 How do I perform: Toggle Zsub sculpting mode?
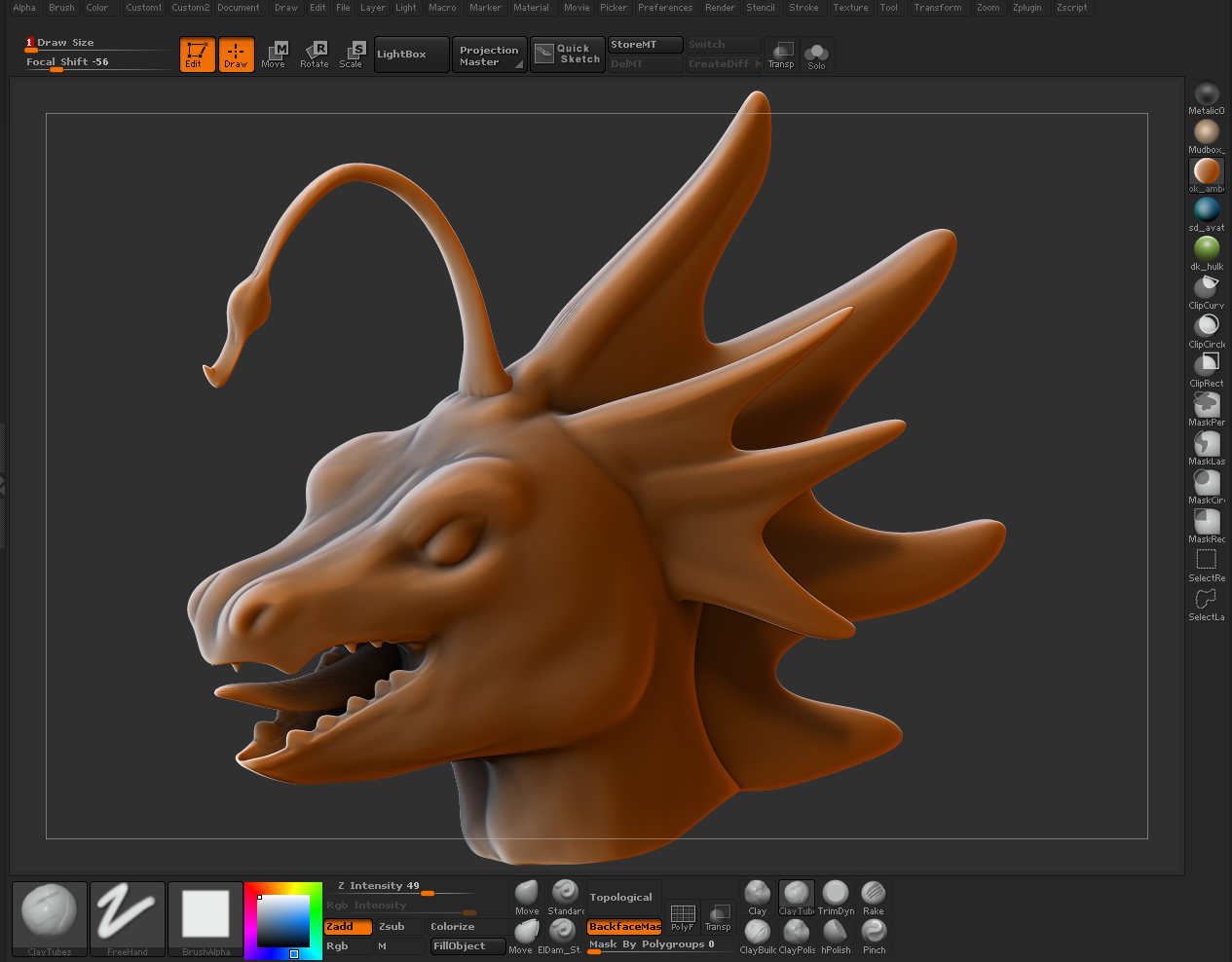point(400,927)
